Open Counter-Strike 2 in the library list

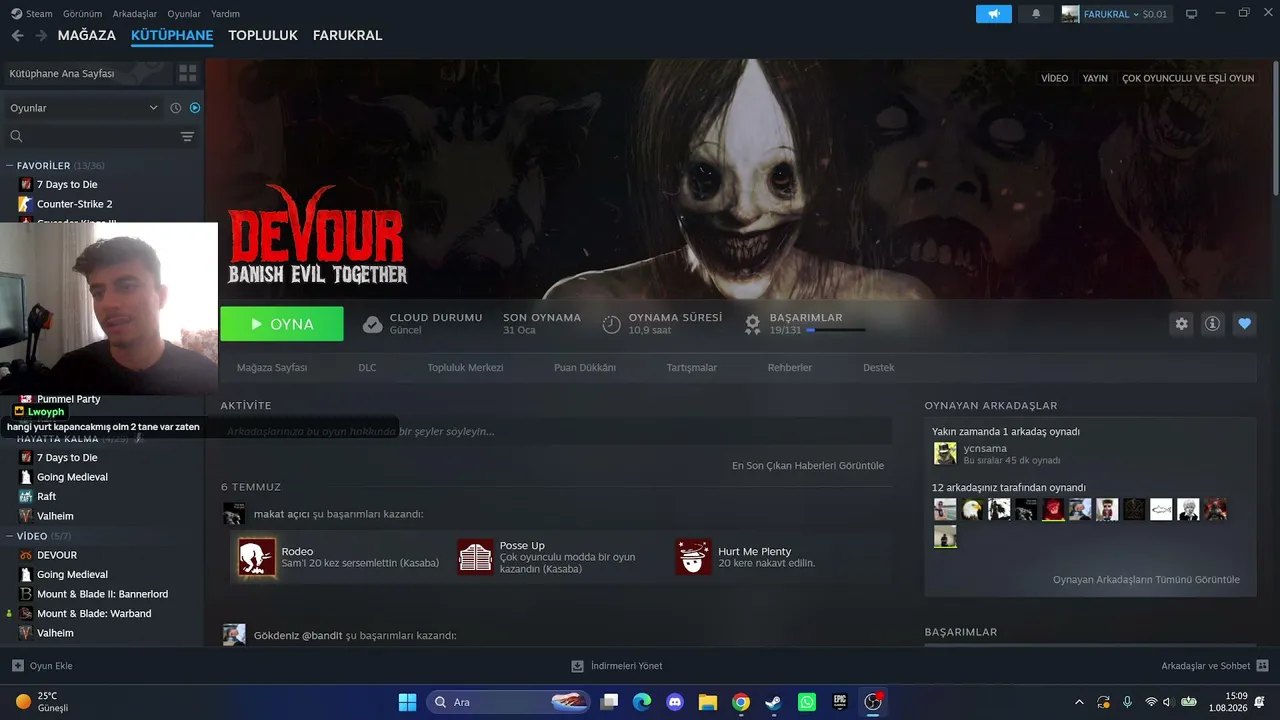tap(74, 204)
